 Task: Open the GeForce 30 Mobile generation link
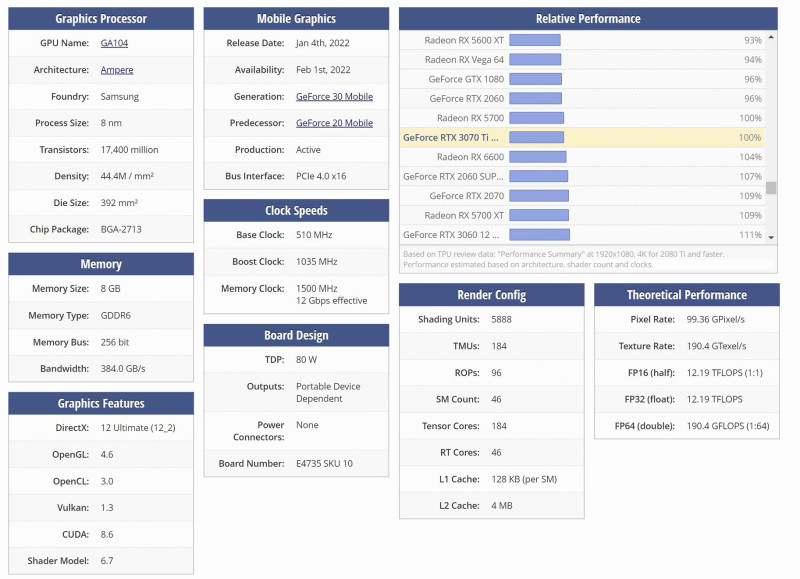334,96
